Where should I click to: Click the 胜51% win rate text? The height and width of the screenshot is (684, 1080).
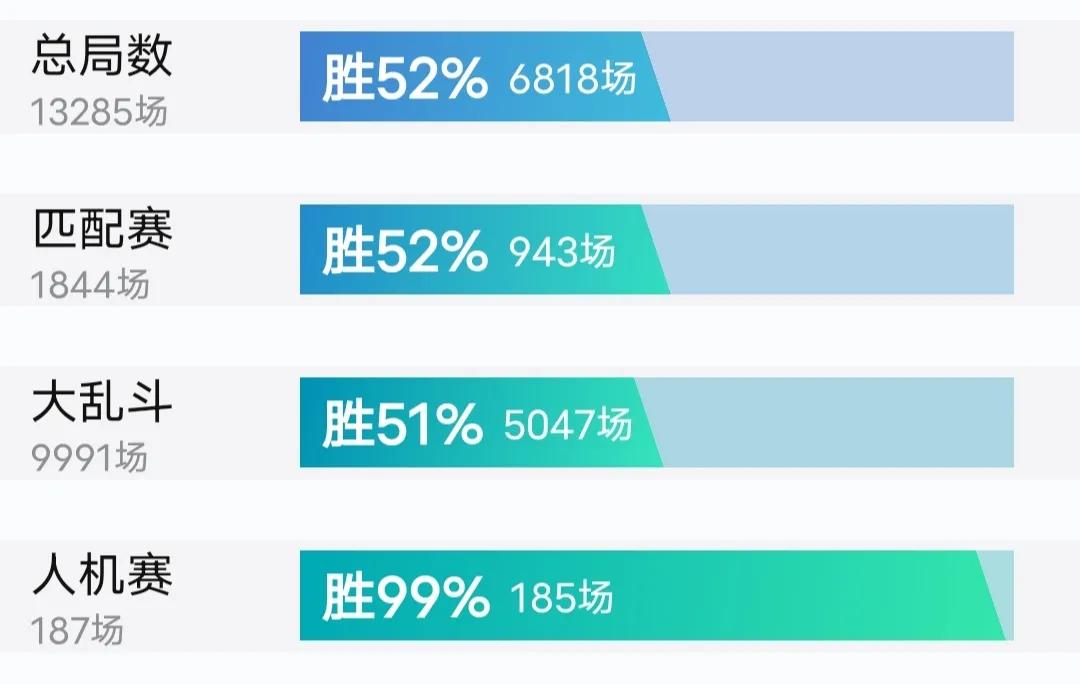402,425
